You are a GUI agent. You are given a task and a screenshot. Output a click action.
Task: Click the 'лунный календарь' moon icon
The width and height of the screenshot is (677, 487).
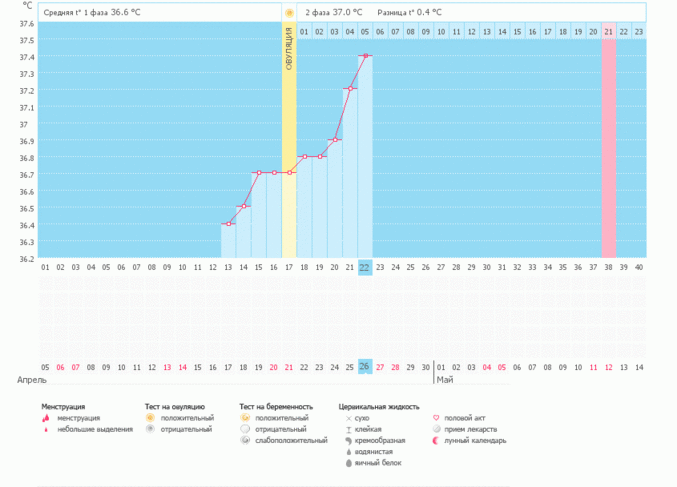point(435,440)
